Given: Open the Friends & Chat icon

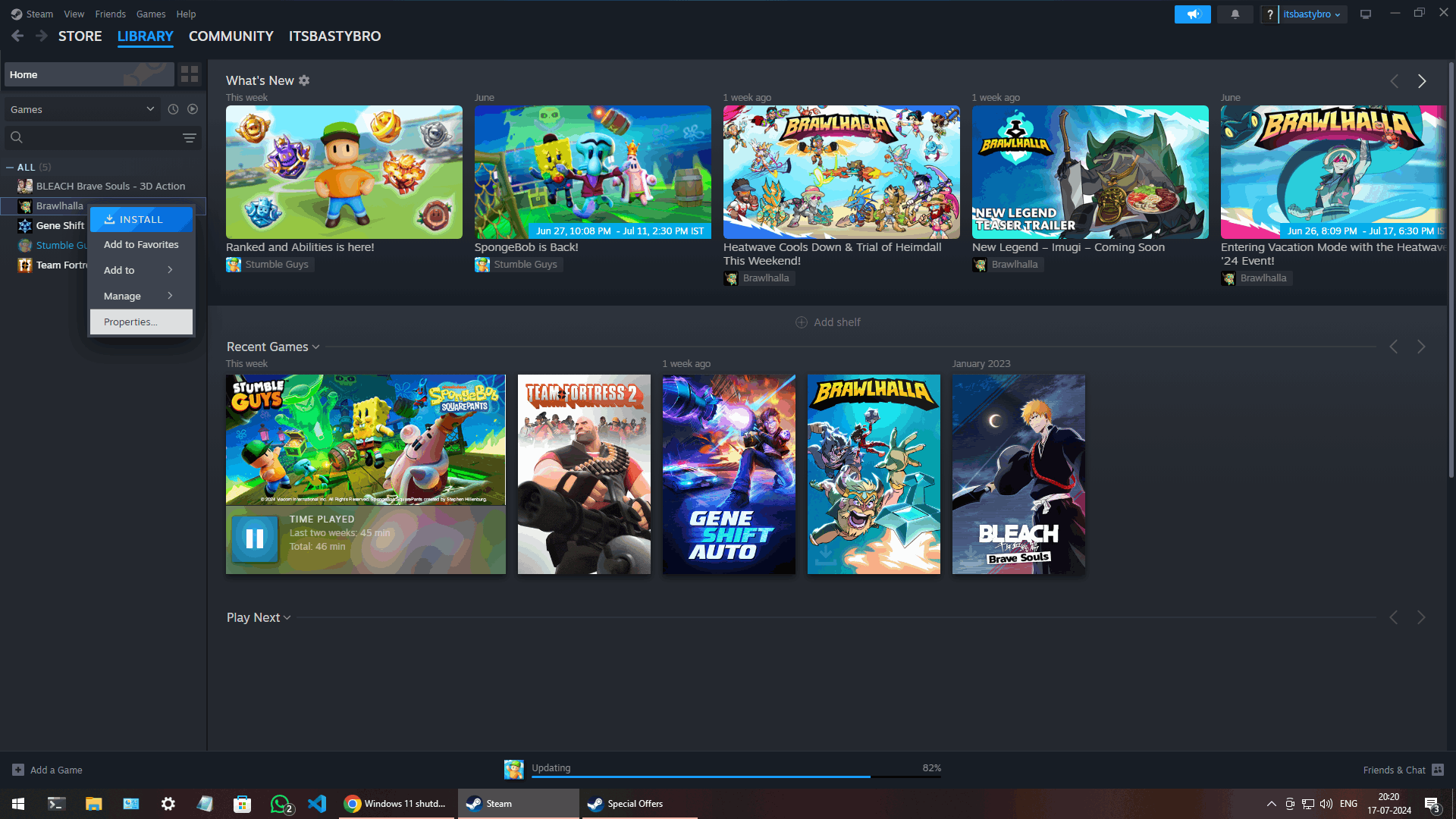Looking at the screenshot, I should click(x=1438, y=770).
